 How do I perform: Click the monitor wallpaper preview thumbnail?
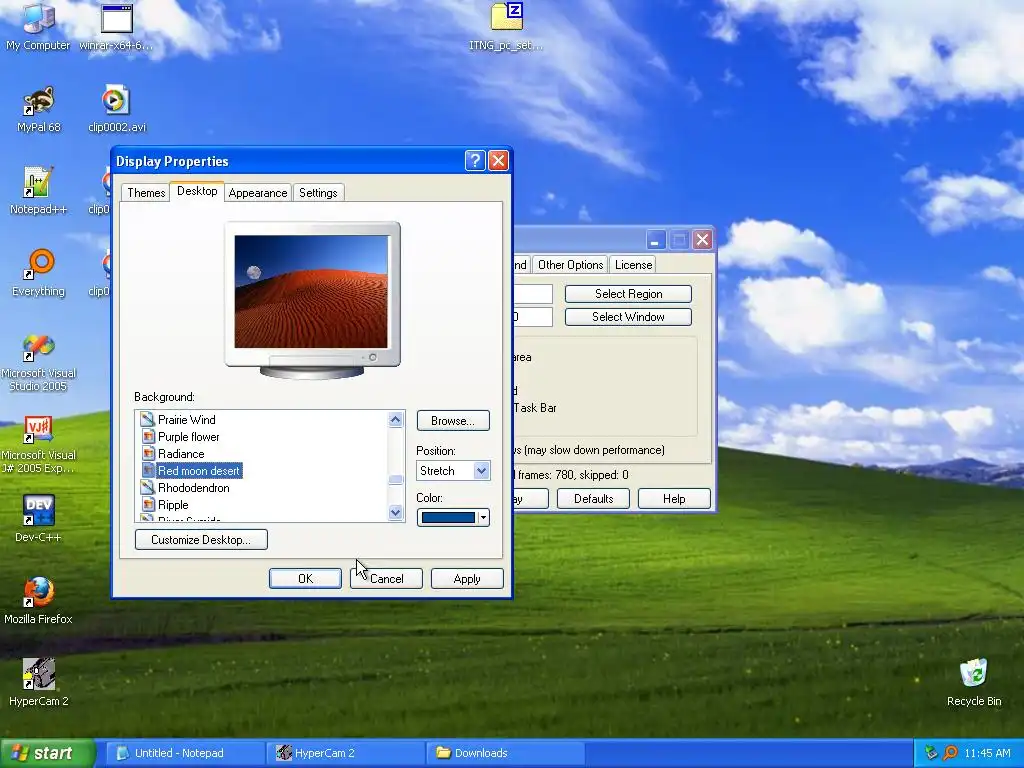pyautogui.click(x=312, y=291)
